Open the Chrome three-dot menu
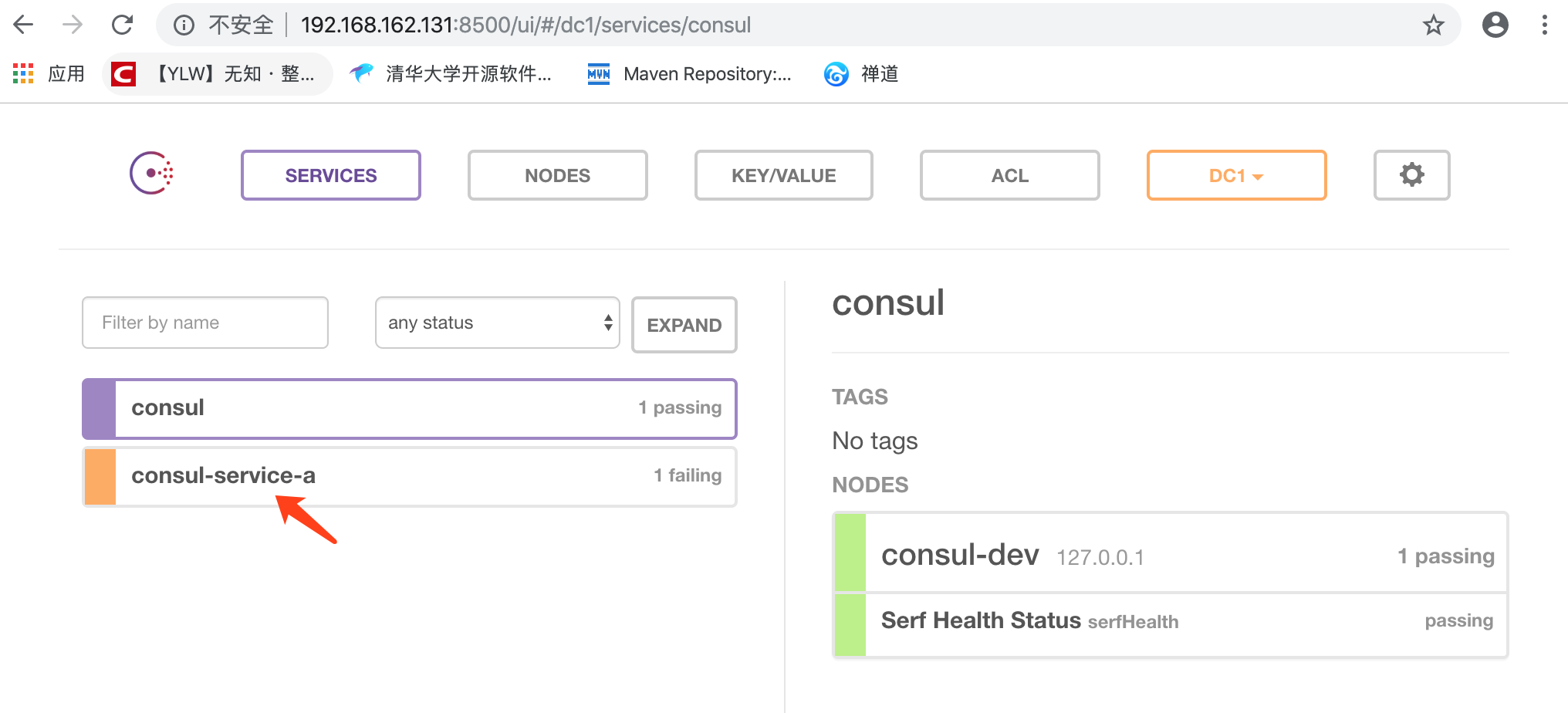1568x713 pixels. click(x=1544, y=25)
